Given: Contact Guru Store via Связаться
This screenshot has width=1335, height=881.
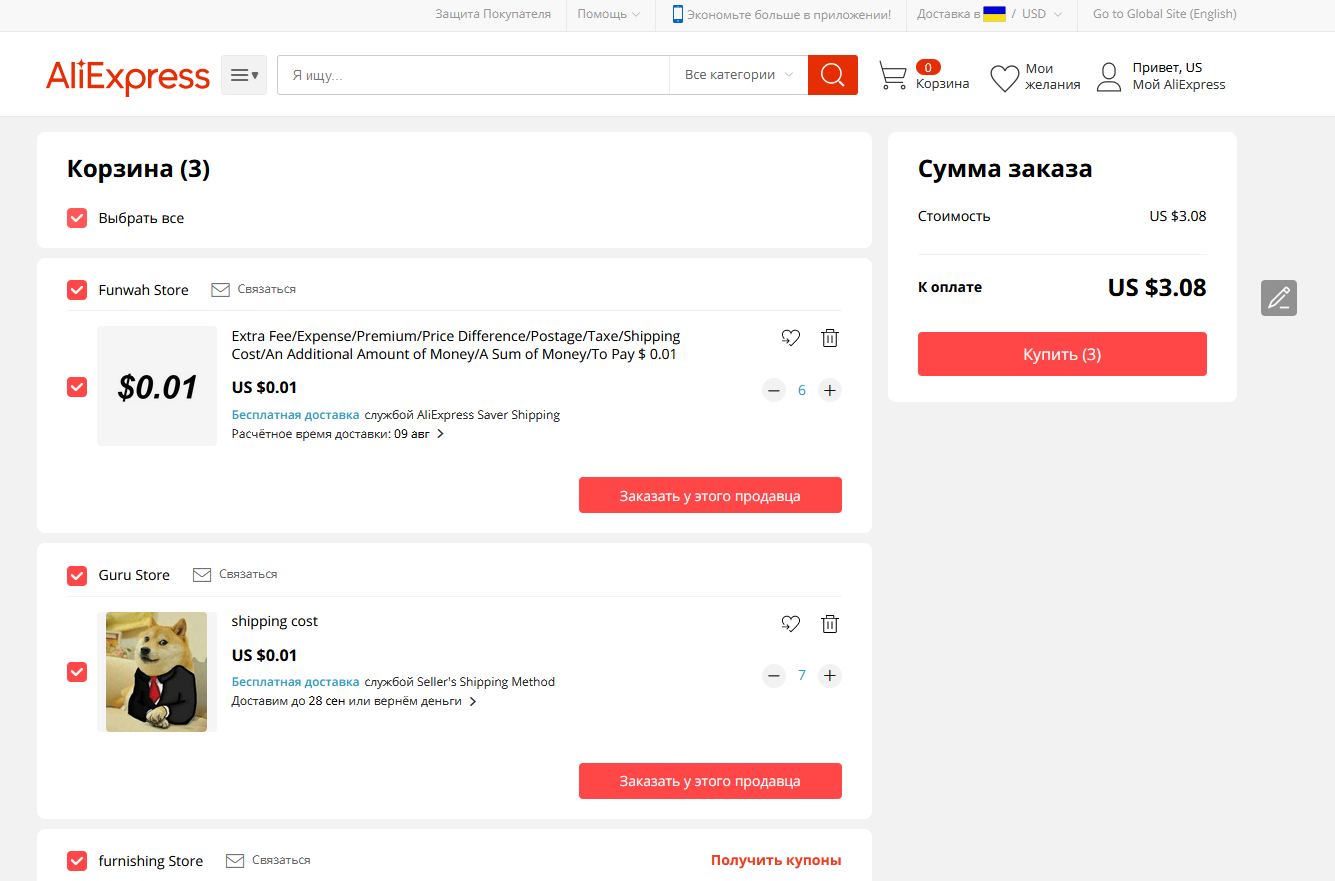Looking at the screenshot, I should (248, 575).
